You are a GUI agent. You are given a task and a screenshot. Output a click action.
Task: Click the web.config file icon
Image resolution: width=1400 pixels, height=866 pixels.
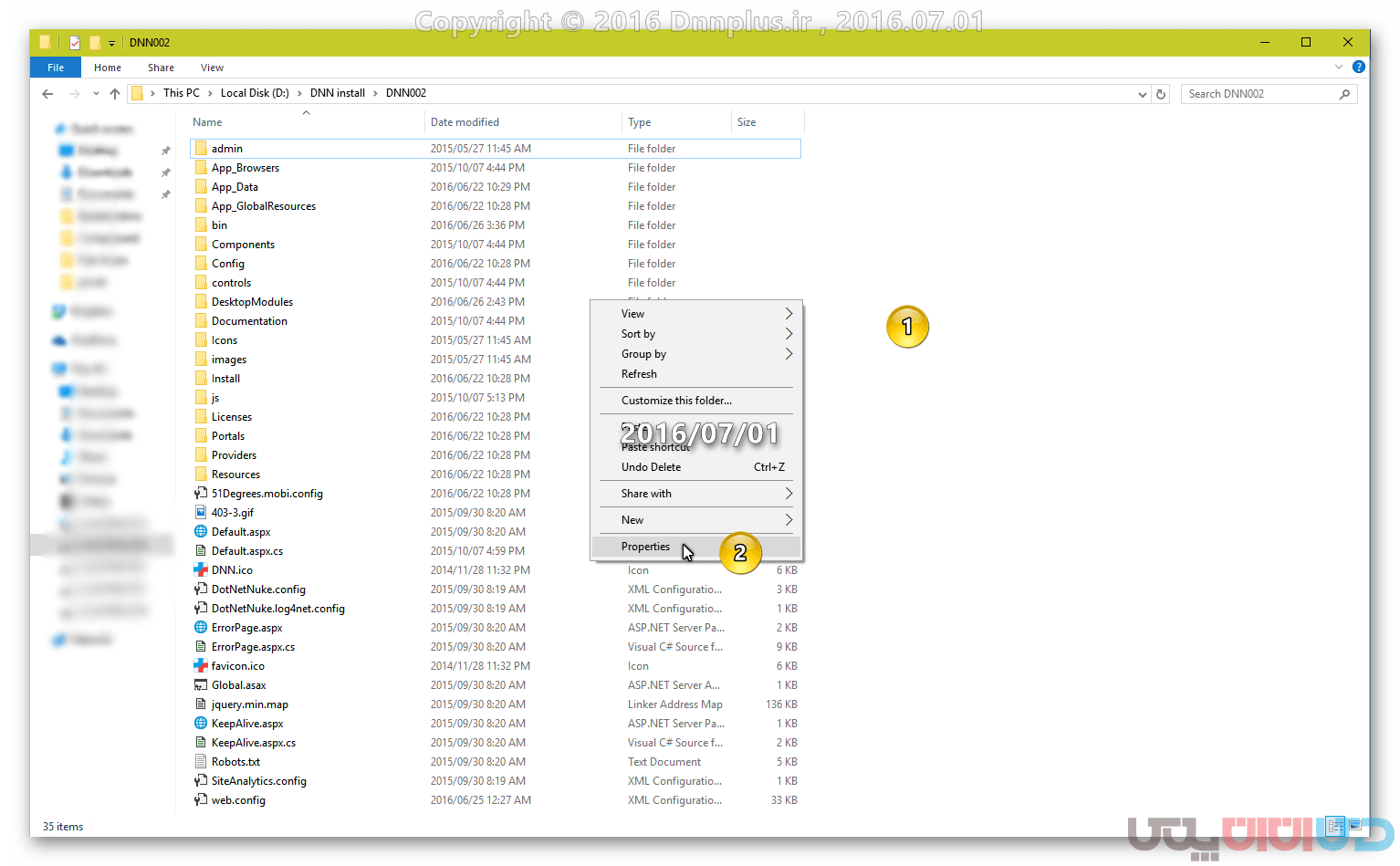point(201,800)
